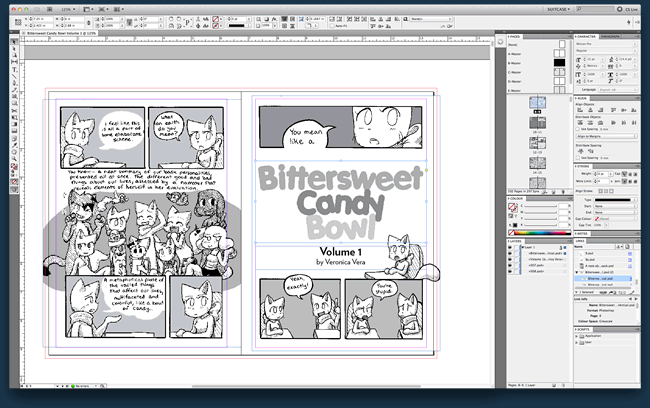
Task: Click the Scripts panel tab
Action: coord(582,329)
